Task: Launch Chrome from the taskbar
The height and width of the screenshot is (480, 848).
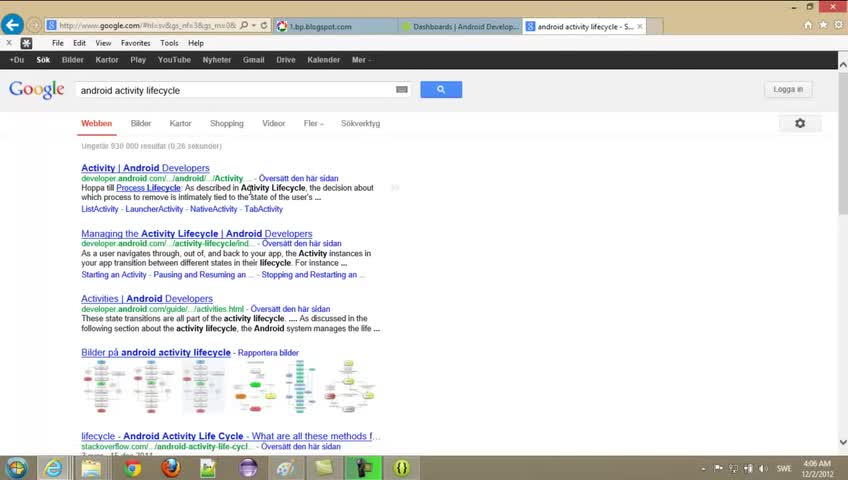Action: coord(132,468)
